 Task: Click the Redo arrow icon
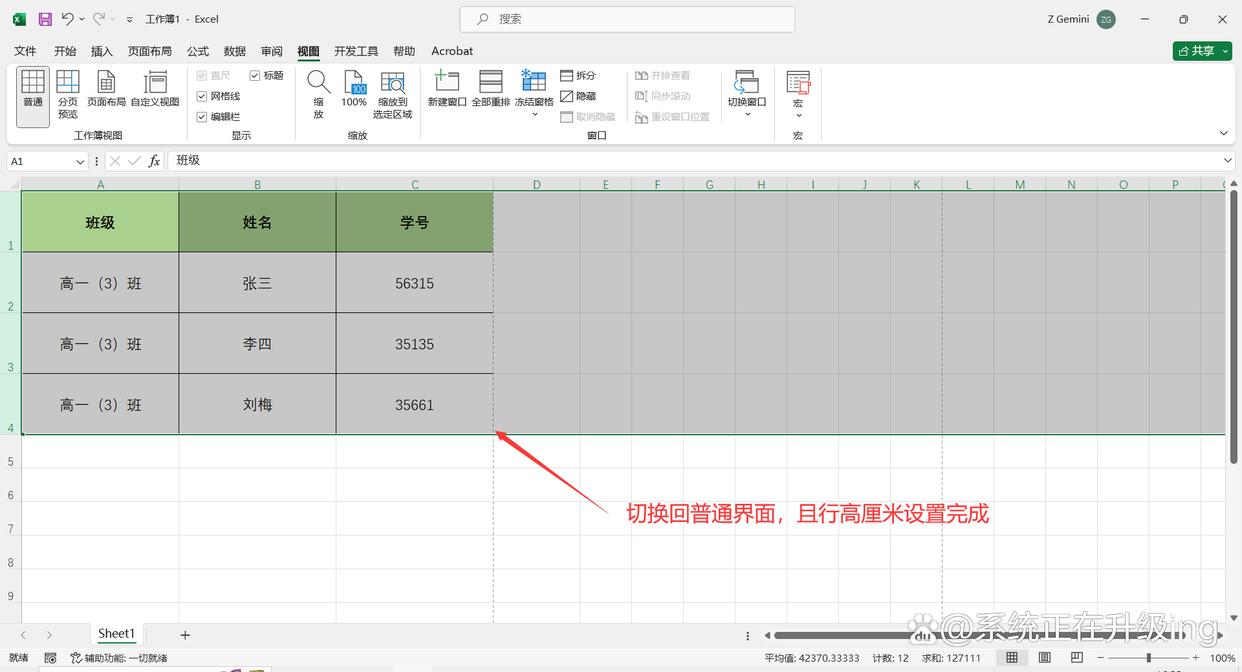(x=98, y=19)
